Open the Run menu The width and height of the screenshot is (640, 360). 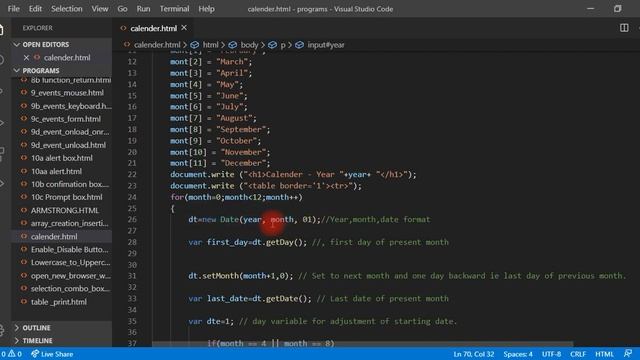pyautogui.click(x=143, y=9)
